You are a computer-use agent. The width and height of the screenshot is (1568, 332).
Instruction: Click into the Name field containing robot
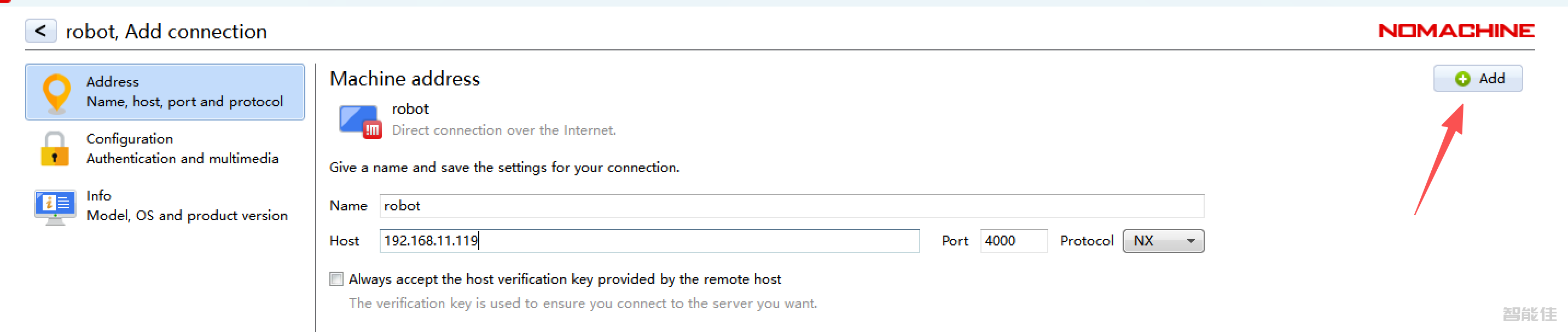[791, 206]
